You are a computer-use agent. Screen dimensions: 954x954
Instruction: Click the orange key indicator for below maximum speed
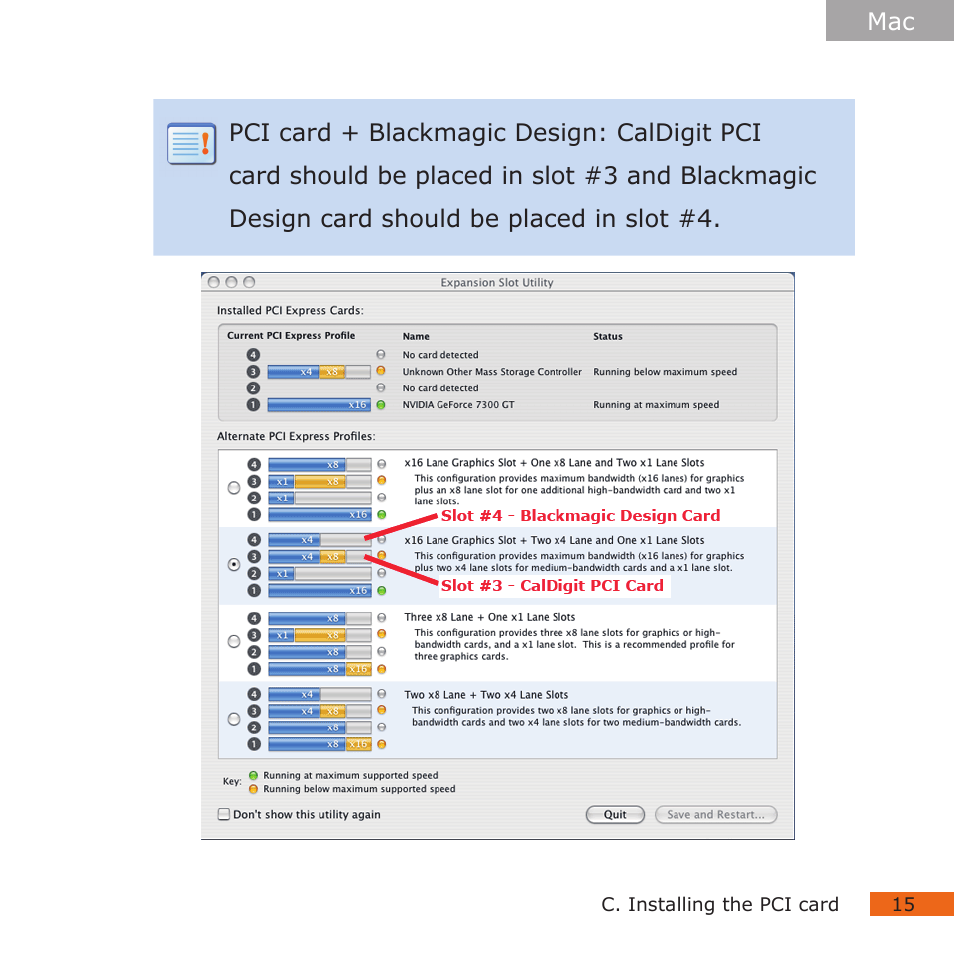(x=253, y=789)
